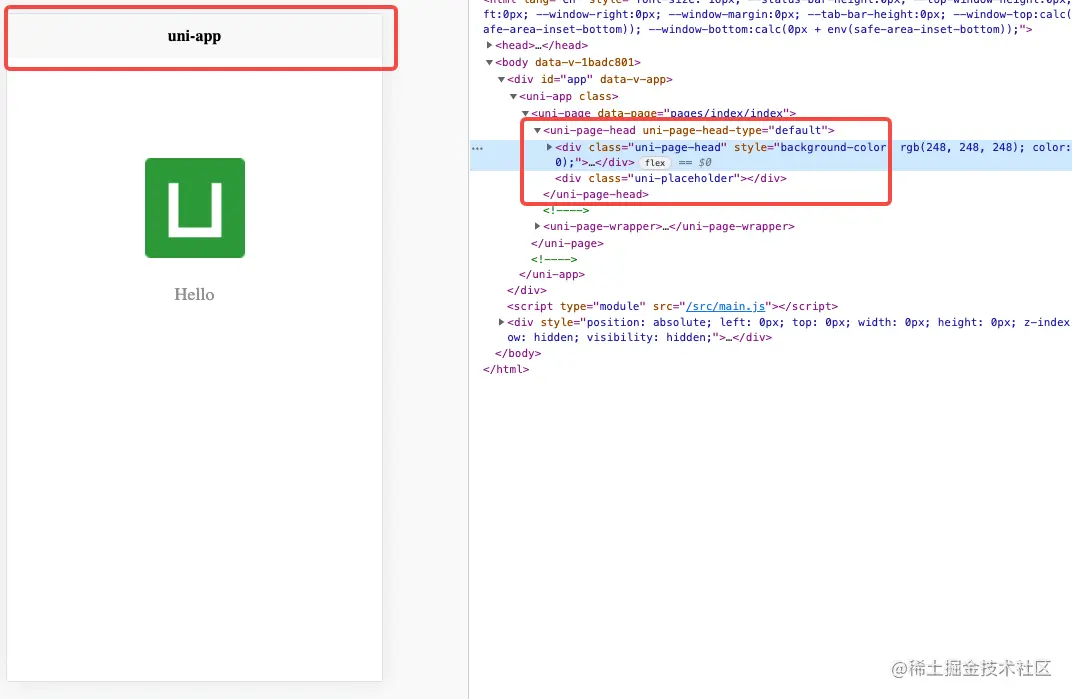The height and width of the screenshot is (699, 1072).
Task: Select the closing </uni-page> tag
Action: pos(567,243)
